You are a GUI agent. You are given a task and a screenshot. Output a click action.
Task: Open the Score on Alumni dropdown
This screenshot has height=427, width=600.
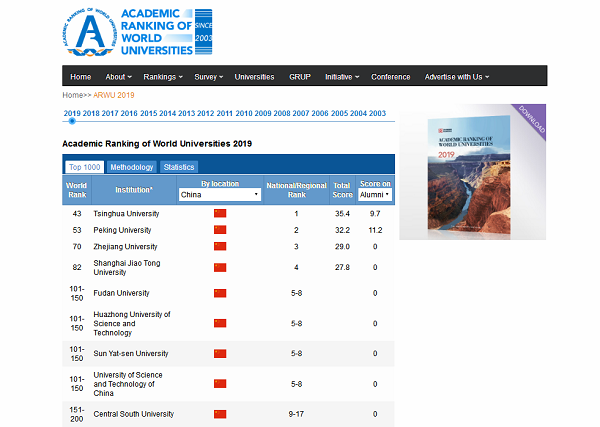point(375,195)
